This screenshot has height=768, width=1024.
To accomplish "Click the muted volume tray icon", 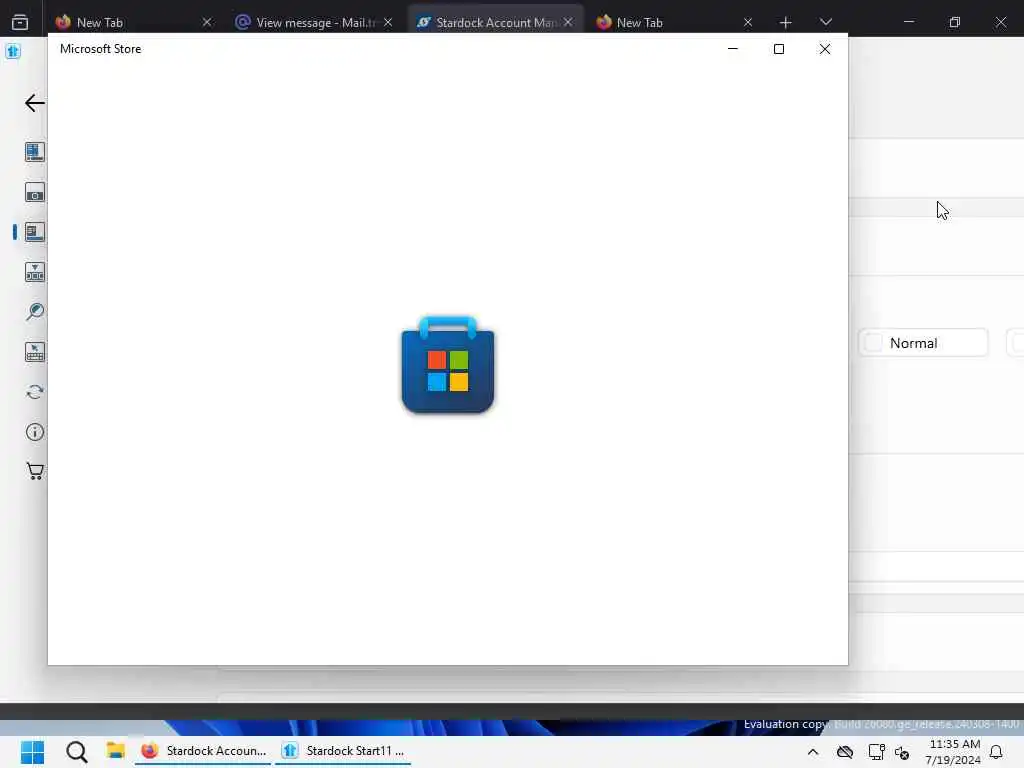I will tap(902, 752).
